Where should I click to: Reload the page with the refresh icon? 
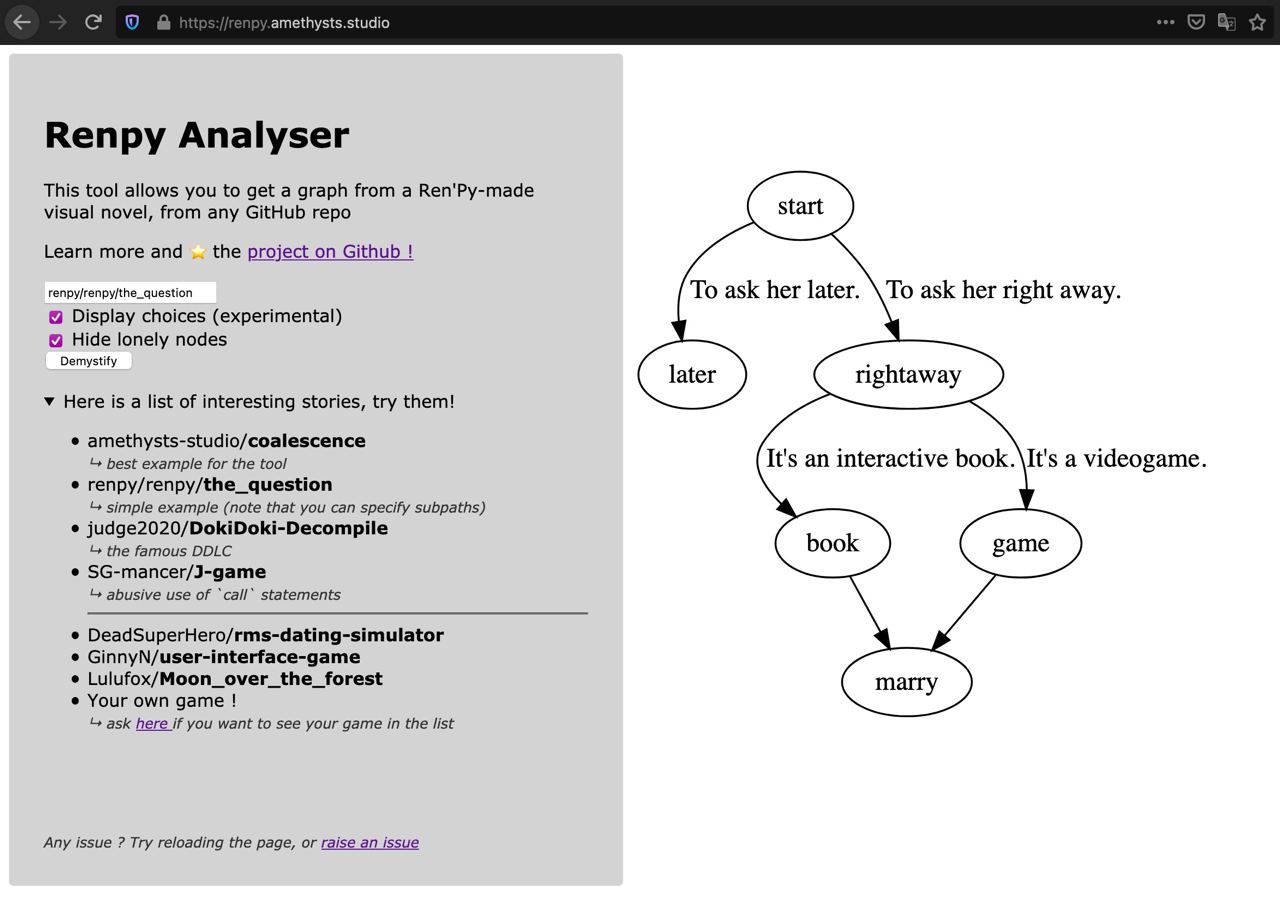coord(93,22)
